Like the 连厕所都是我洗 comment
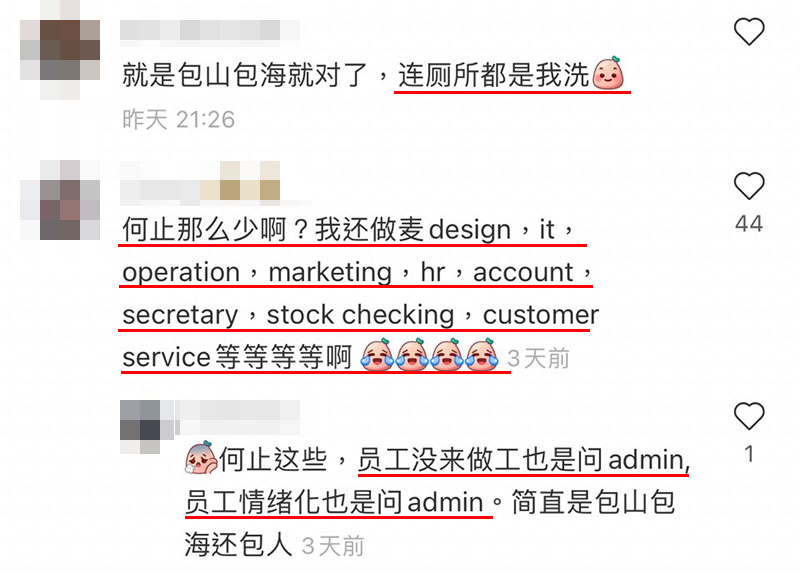Viewport: 800px width, 573px height. click(x=749, y=31)
